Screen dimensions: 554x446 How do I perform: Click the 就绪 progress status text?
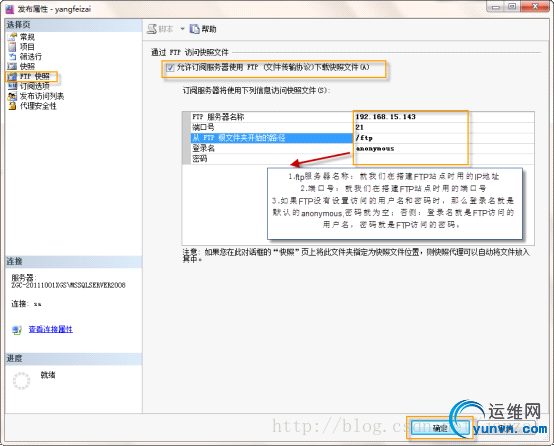48,375
